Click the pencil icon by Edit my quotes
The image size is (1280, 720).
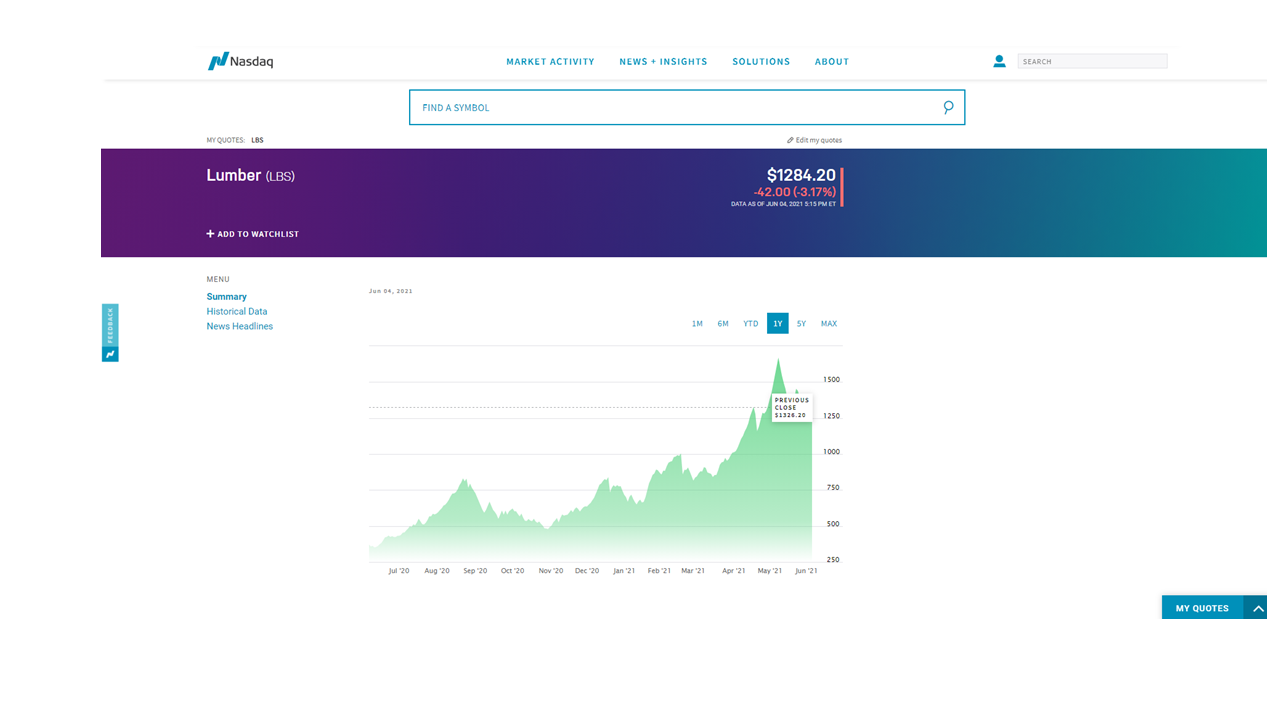pyautogui.click(x=790, y=140)
